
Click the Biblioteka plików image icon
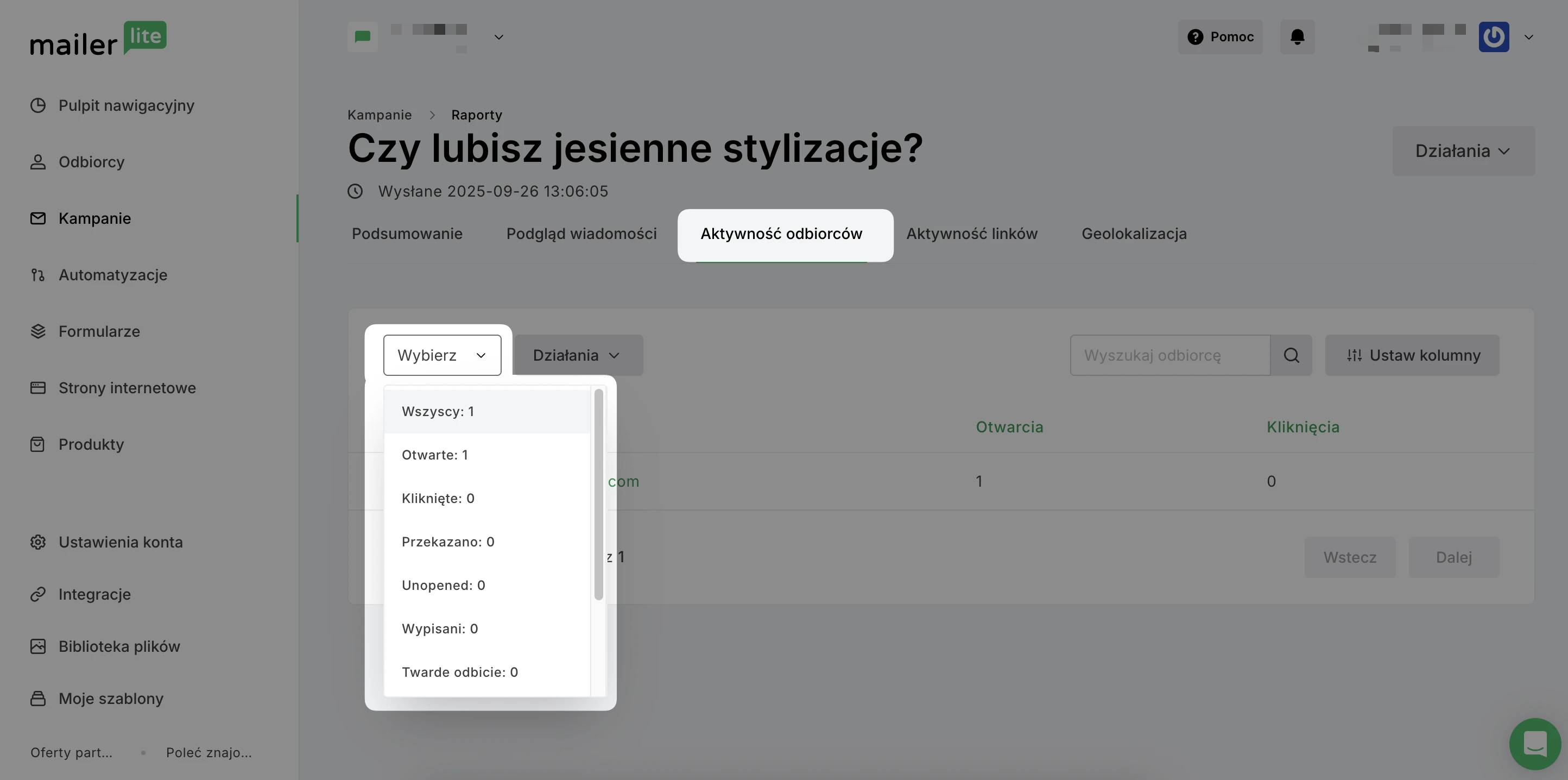click(38, 646)
